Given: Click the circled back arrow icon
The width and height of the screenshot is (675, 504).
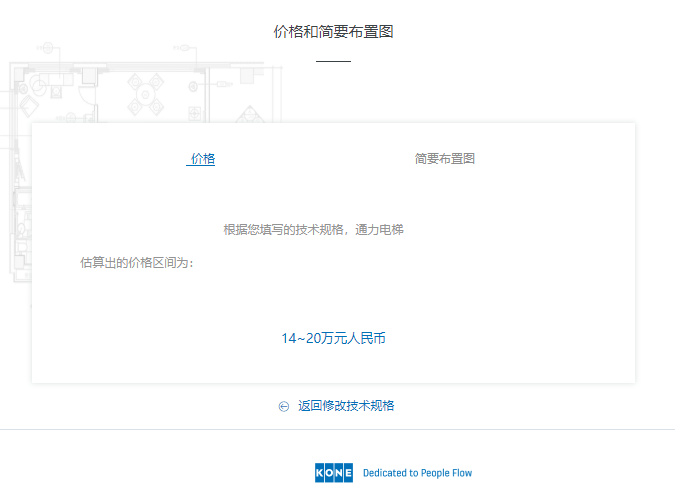Looking at the screenshot, I should (x=284, y=406).
